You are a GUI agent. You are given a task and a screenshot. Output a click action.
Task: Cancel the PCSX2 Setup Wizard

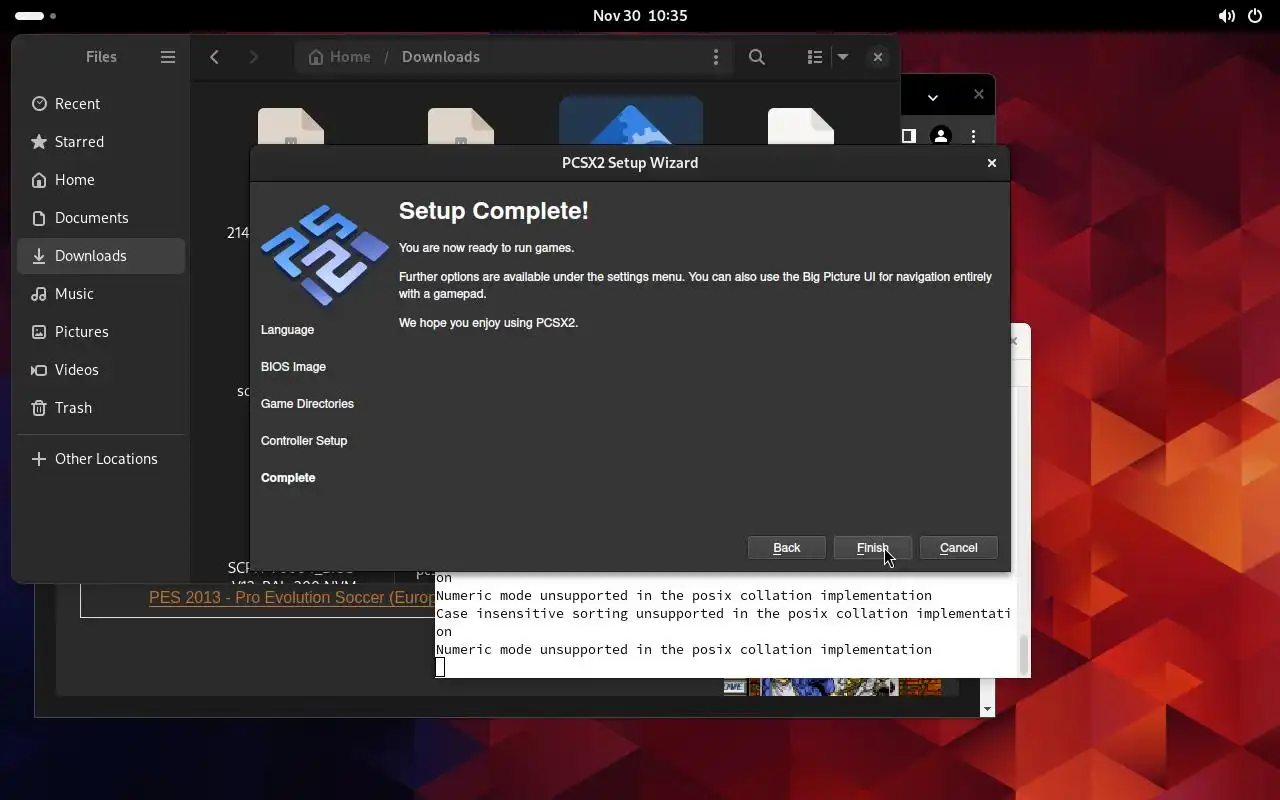click(x=958, y=547)
